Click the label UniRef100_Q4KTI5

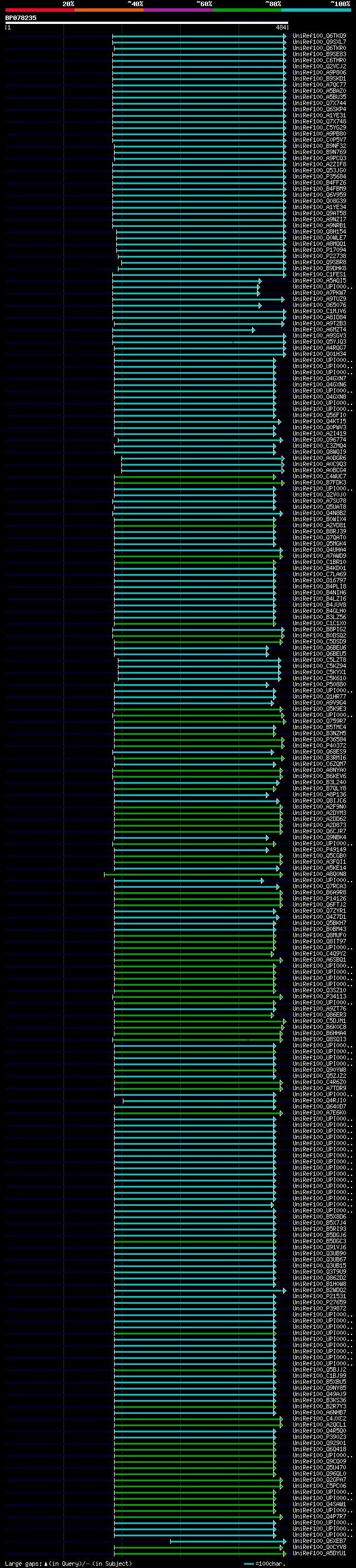(319, 421)
